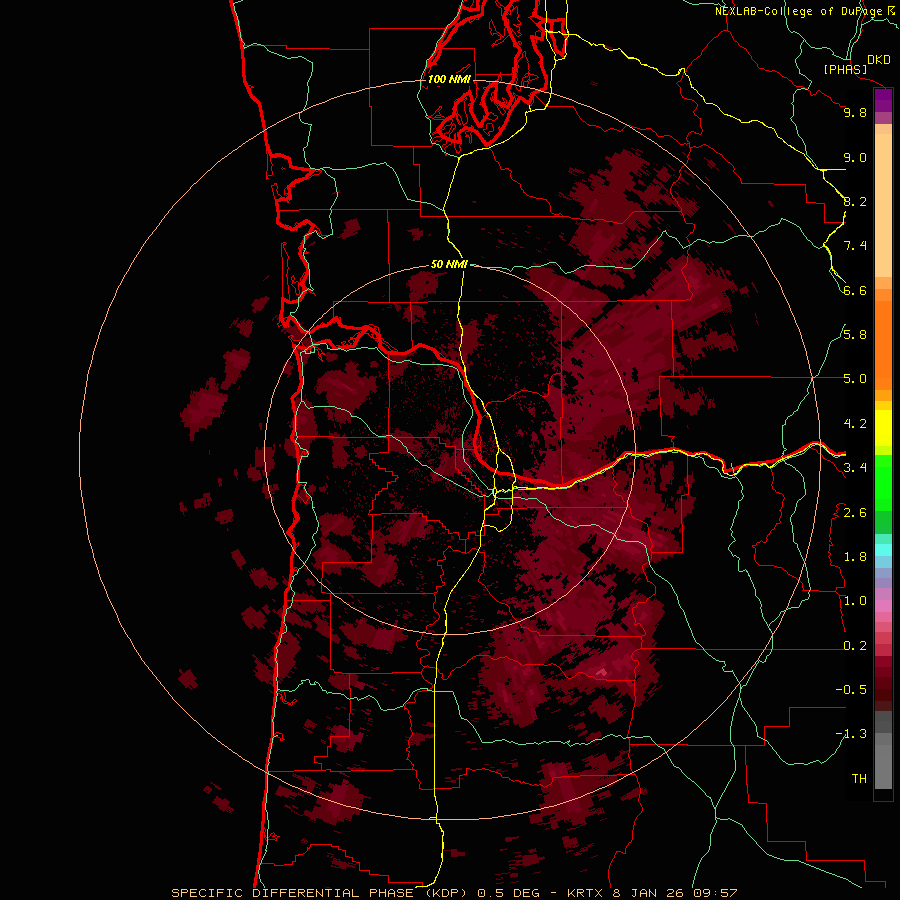Click the 1.8 value on the color scale
Viewport: 900px width, 900px height.
click(855, 557)
